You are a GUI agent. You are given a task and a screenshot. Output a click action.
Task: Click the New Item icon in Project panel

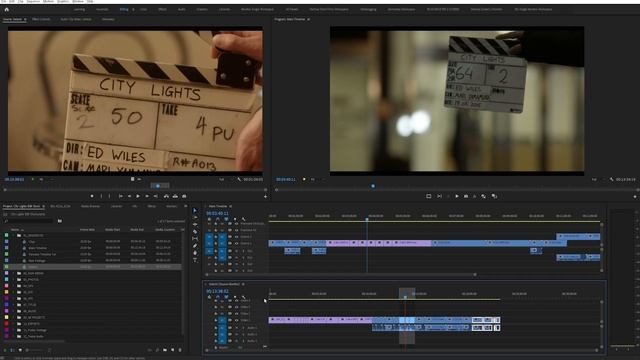pos(173,350)
